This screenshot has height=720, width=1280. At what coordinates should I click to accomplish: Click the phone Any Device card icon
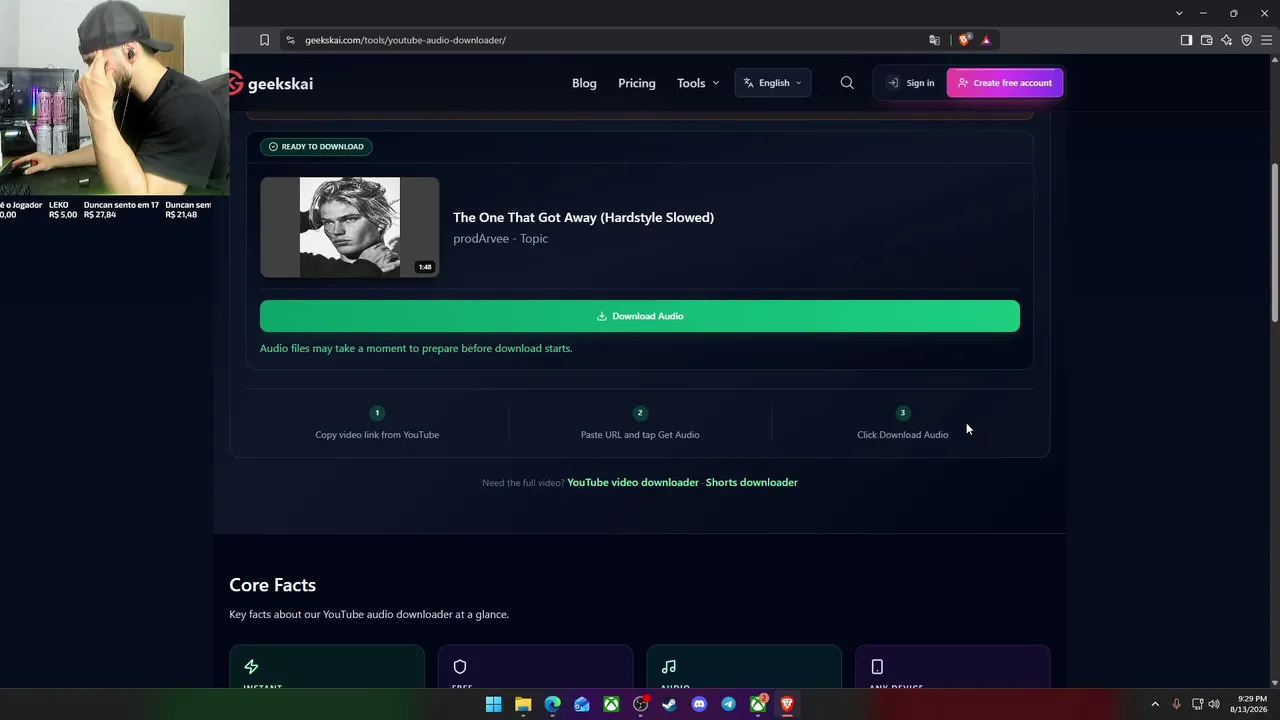click(x=877, y=667)
